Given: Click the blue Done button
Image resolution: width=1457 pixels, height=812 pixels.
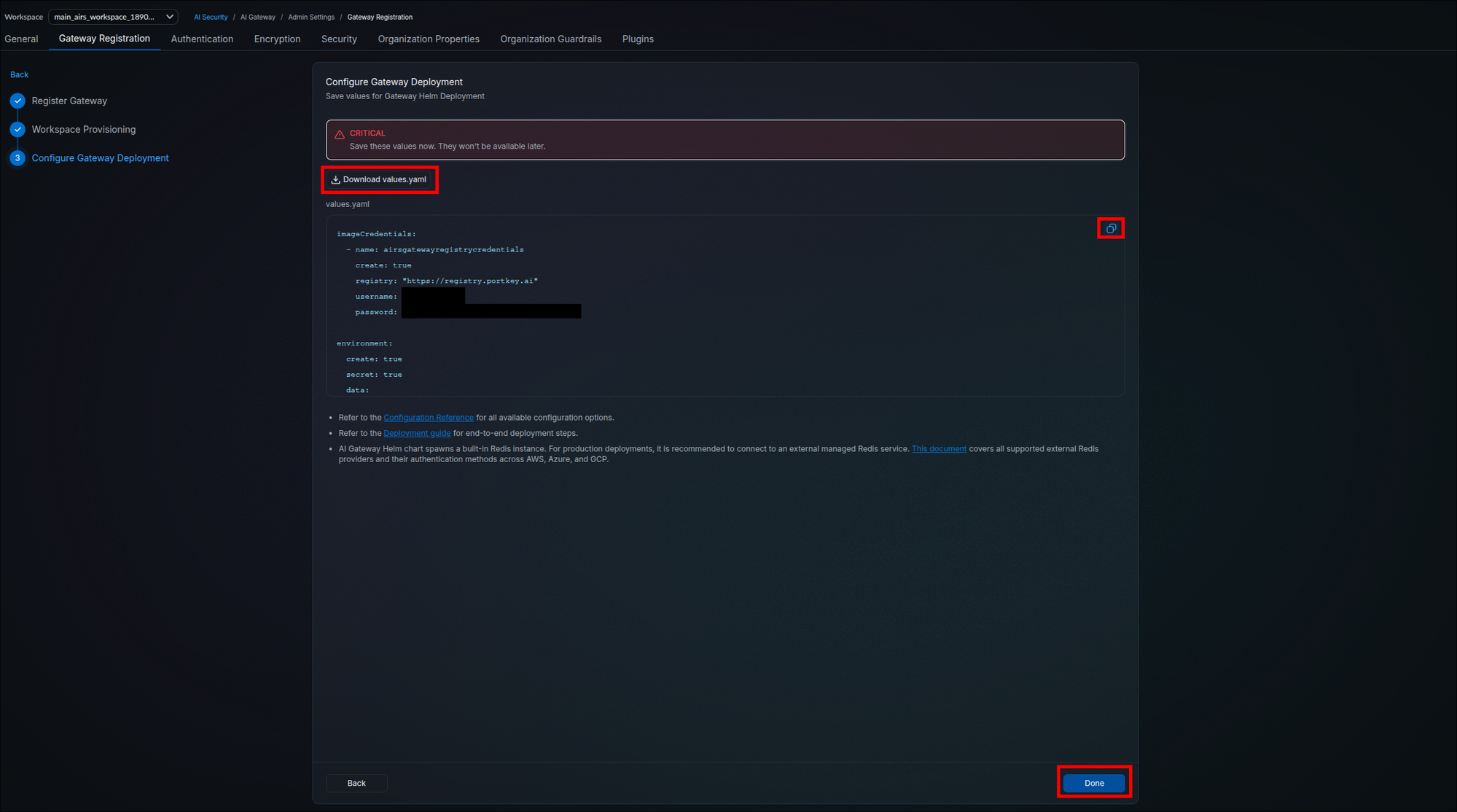Looking at the screenshot, I should tap(1094, 783).
